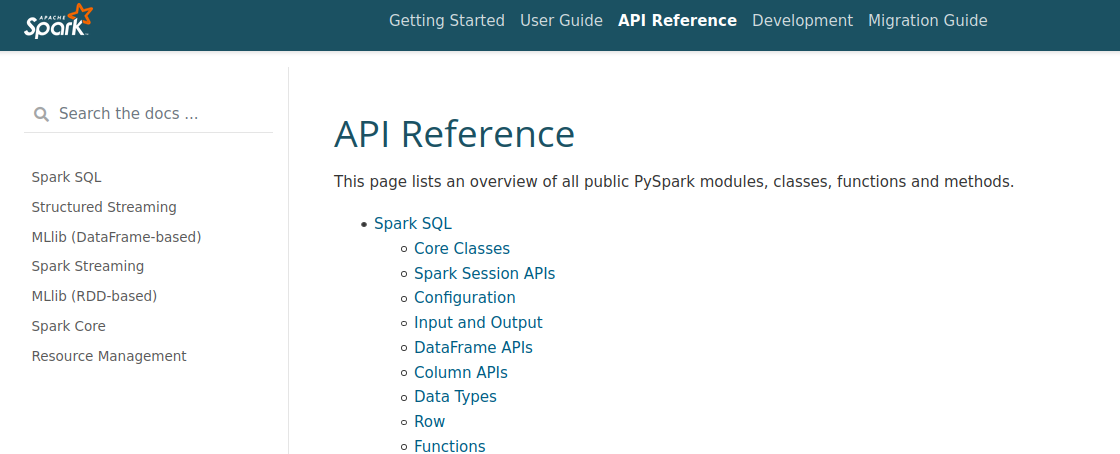Image resolution: width=1120 pixels, height=454 pixels.
Task: Open MLlib (DataFrame-based) in the sidebar
Action: [116, 236]
